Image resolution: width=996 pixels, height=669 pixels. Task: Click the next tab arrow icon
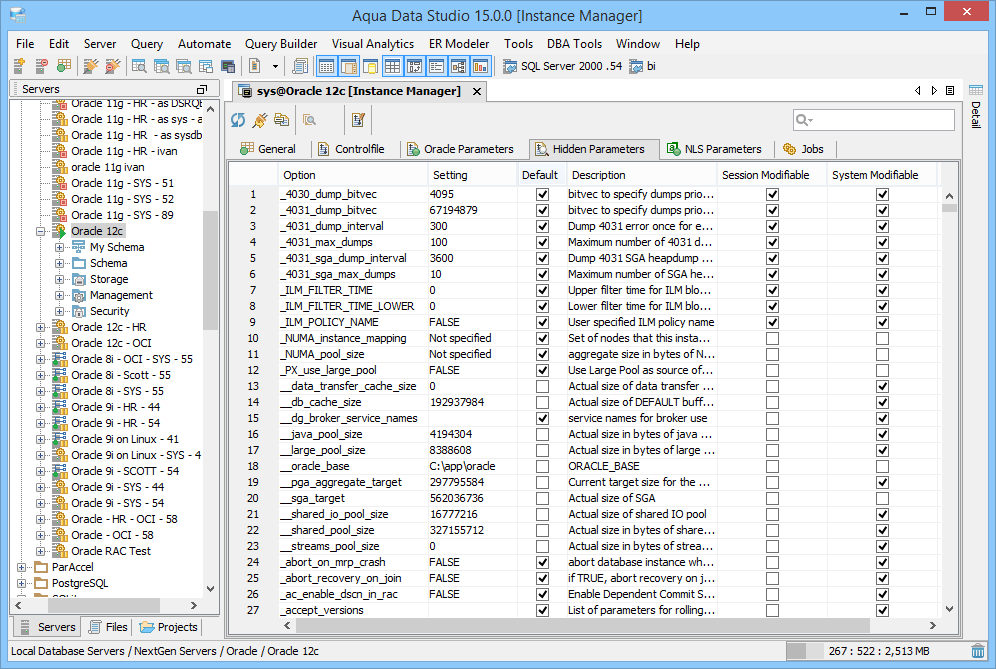point(934,91)
